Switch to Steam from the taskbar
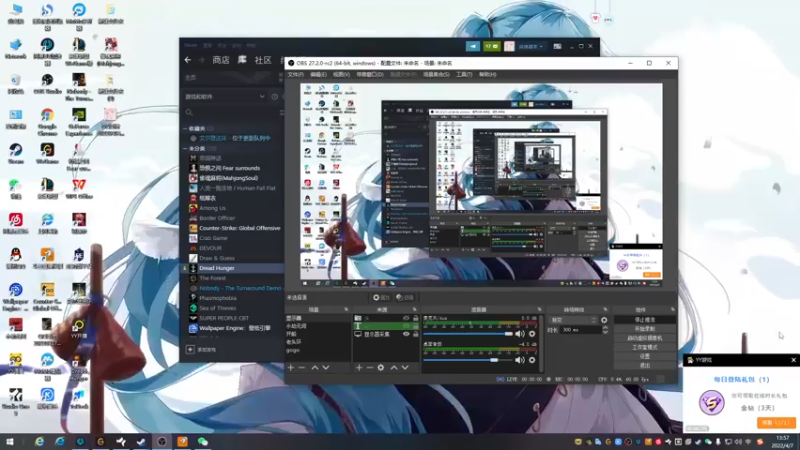This screenshot has width=800, height=450. tap(141, 442)
